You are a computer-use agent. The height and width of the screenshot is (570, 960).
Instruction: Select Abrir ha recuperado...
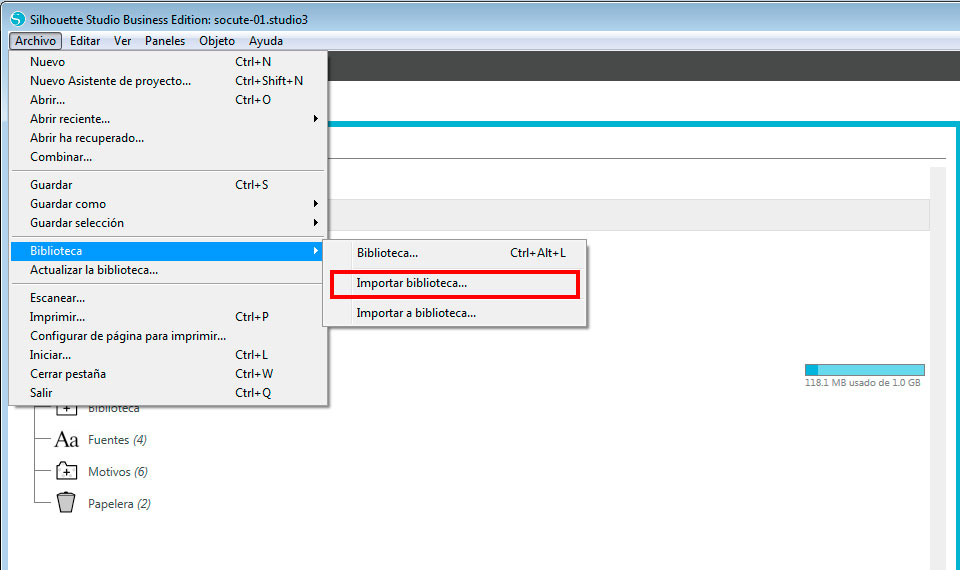[x=168, y=138]
